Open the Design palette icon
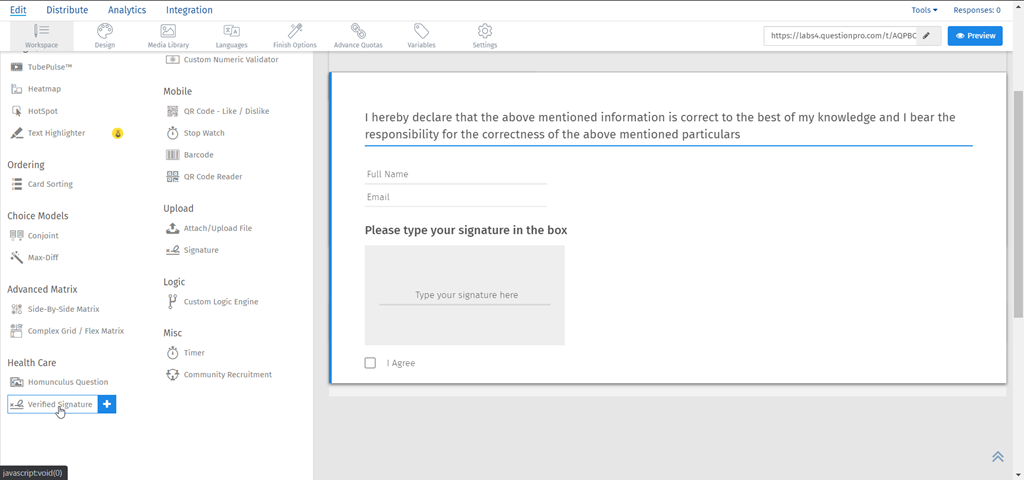Image resolution: width=1024 pixels, height=481 pixels. tap(104, 36)
